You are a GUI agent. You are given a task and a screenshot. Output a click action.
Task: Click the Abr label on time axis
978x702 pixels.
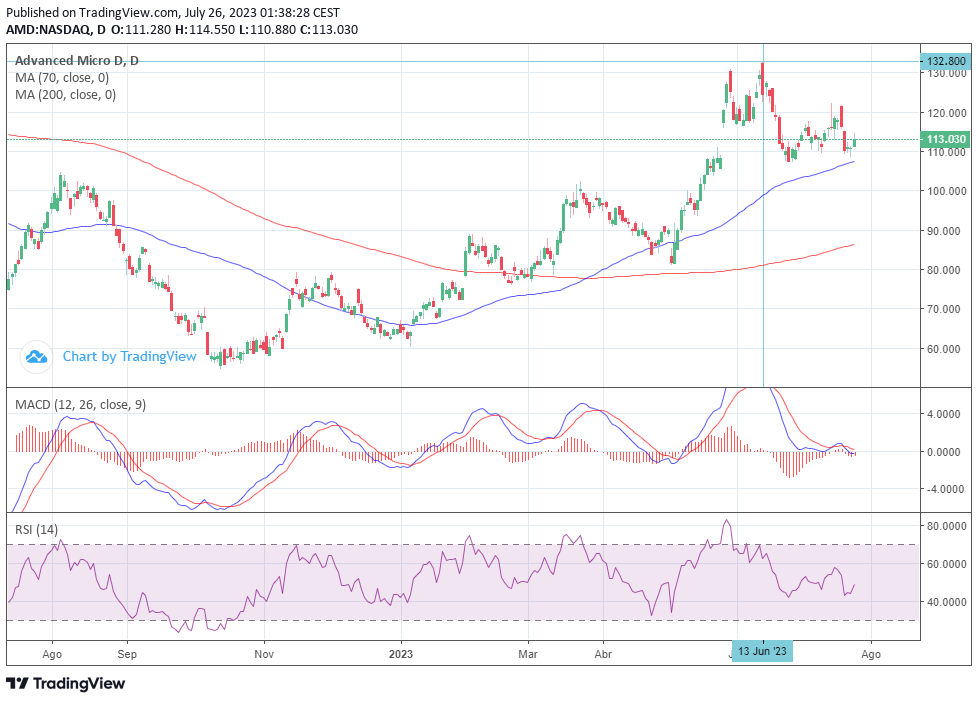(x=603, y=654)
